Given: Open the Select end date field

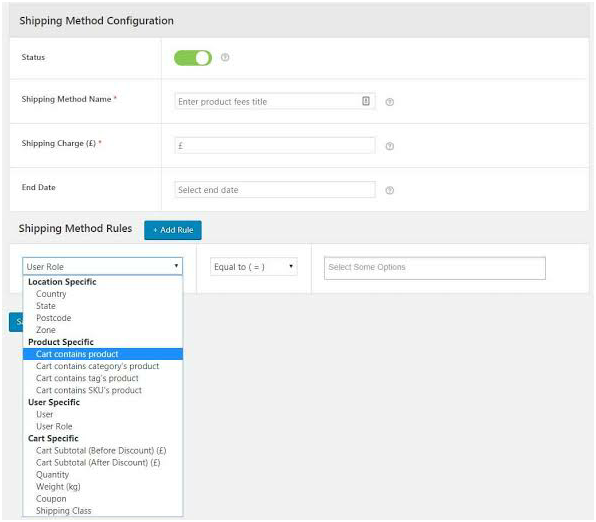Looking at the screenshot, I should coord(275,190).
